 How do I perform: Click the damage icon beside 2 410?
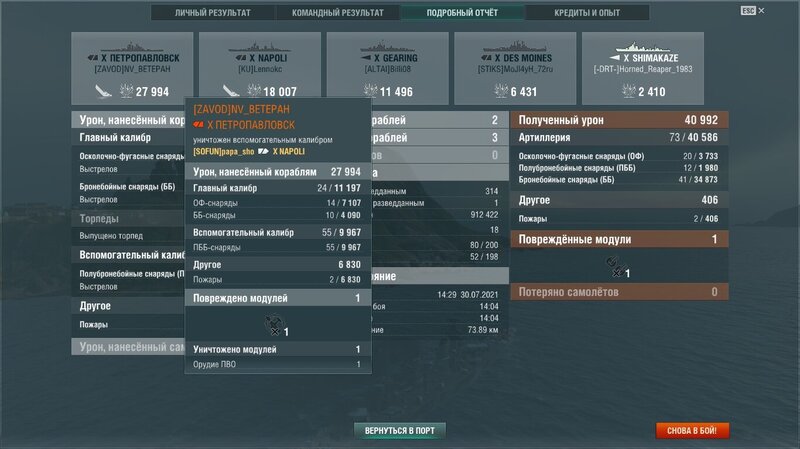coord(629,91)
